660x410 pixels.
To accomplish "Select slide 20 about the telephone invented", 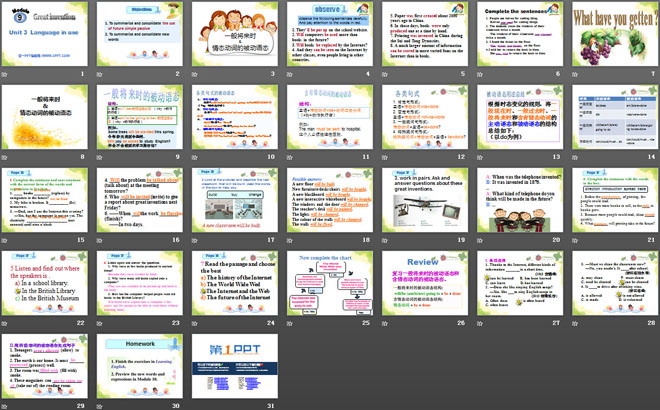I will [520, 200].
